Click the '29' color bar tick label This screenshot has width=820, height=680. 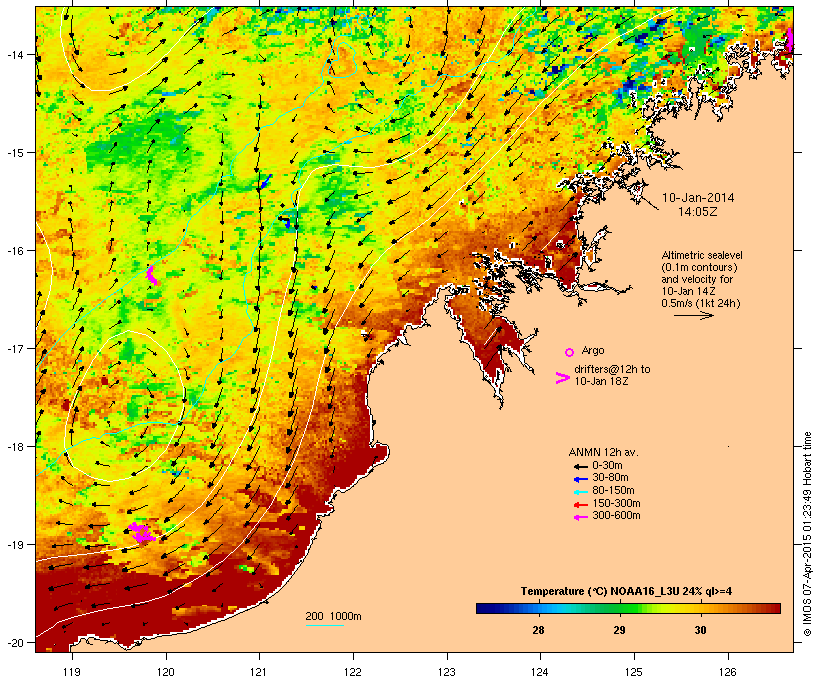pyautogui.click(x=619, y=630)
